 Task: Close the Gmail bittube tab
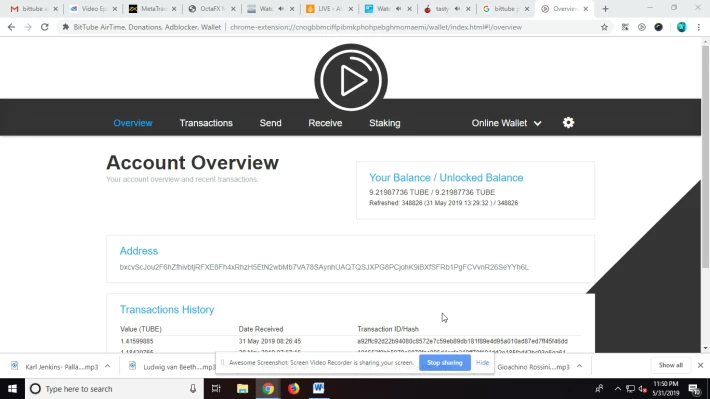tap(55, 9)
